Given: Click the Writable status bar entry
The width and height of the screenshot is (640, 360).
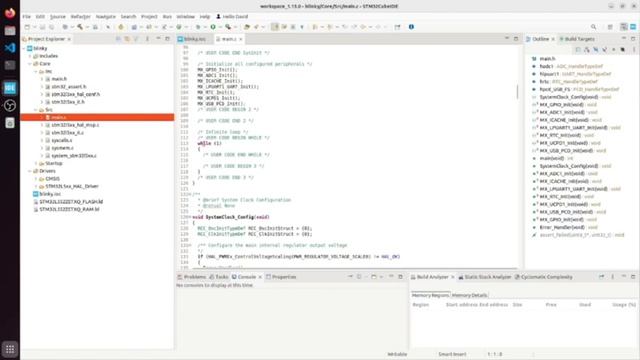Looking at the screenshot, I should (397, 354).
